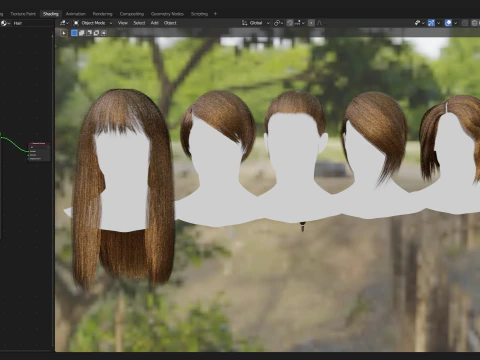
Task: Open proportional editing falloff curve icon
Action: pyautogui.click(x=319, y=23)
